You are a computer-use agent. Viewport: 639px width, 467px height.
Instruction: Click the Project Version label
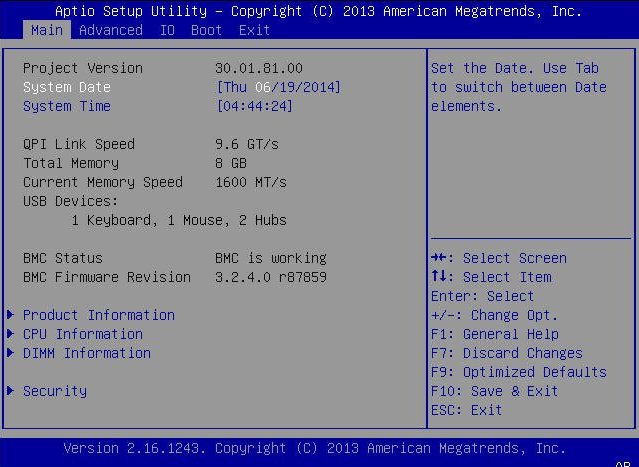click(x=83, y=68)
